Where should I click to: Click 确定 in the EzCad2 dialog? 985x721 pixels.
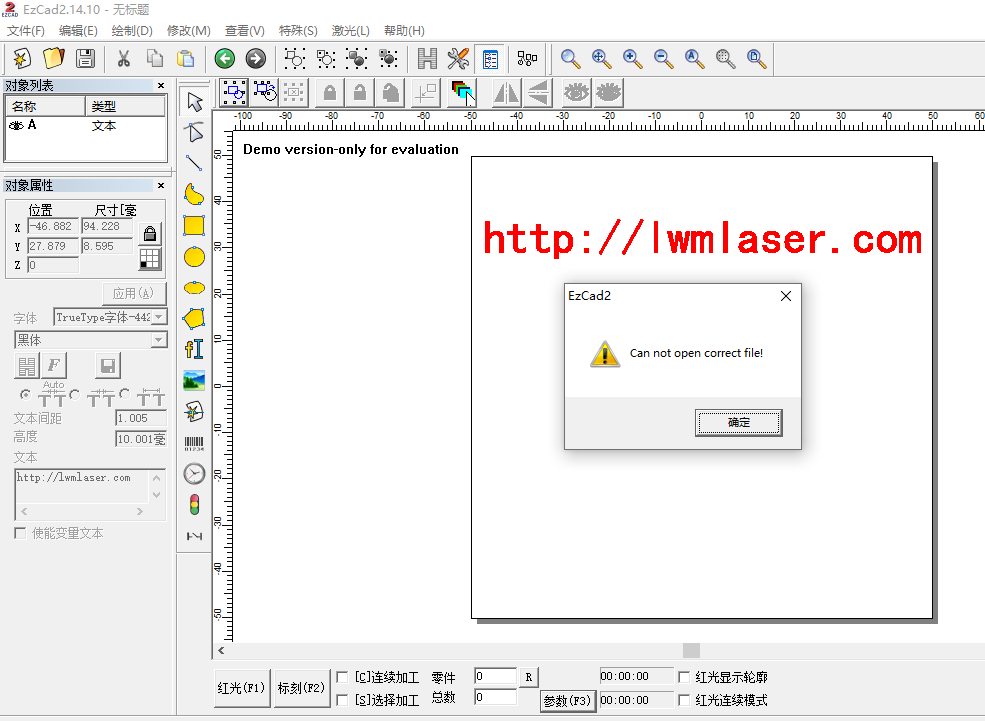[x=739, y=423]
